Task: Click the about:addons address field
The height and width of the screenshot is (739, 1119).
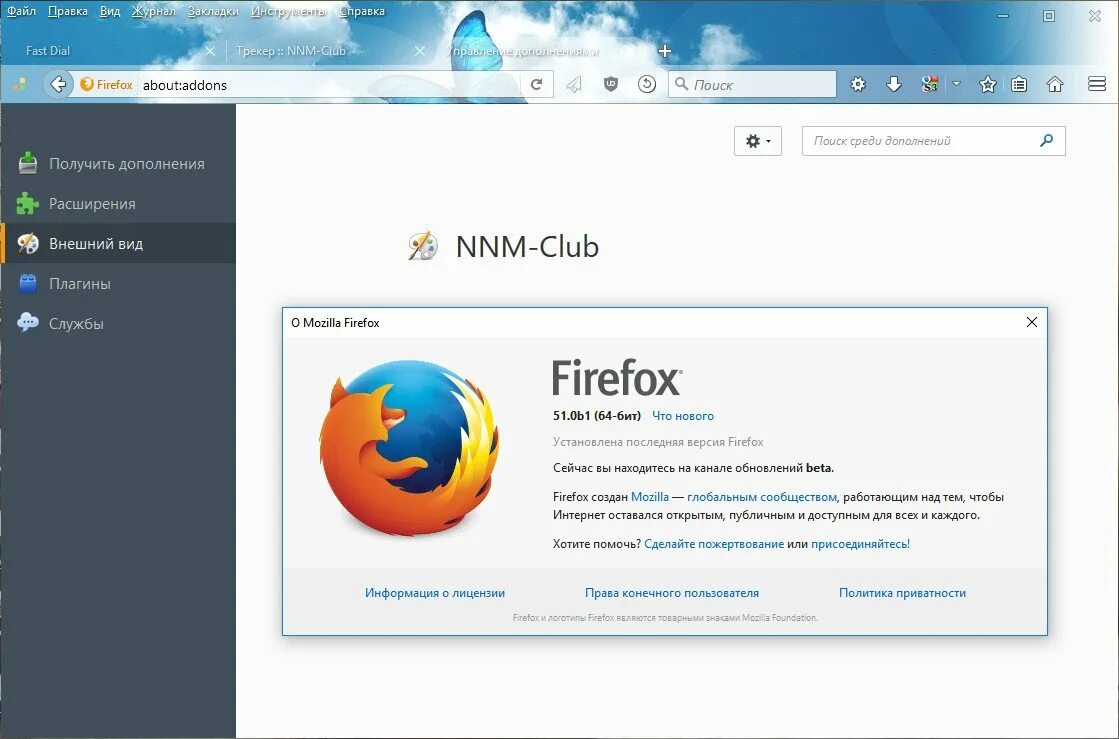Action: point(330,84)
